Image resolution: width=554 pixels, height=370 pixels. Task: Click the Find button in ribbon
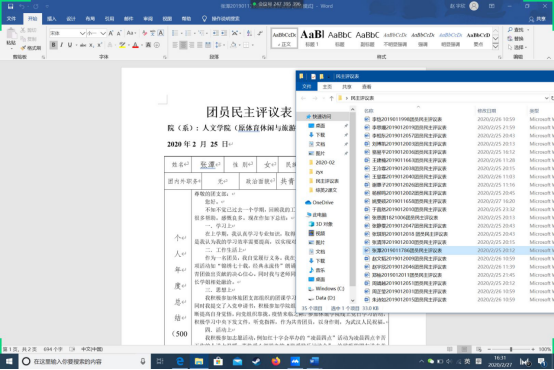(518, 30)
